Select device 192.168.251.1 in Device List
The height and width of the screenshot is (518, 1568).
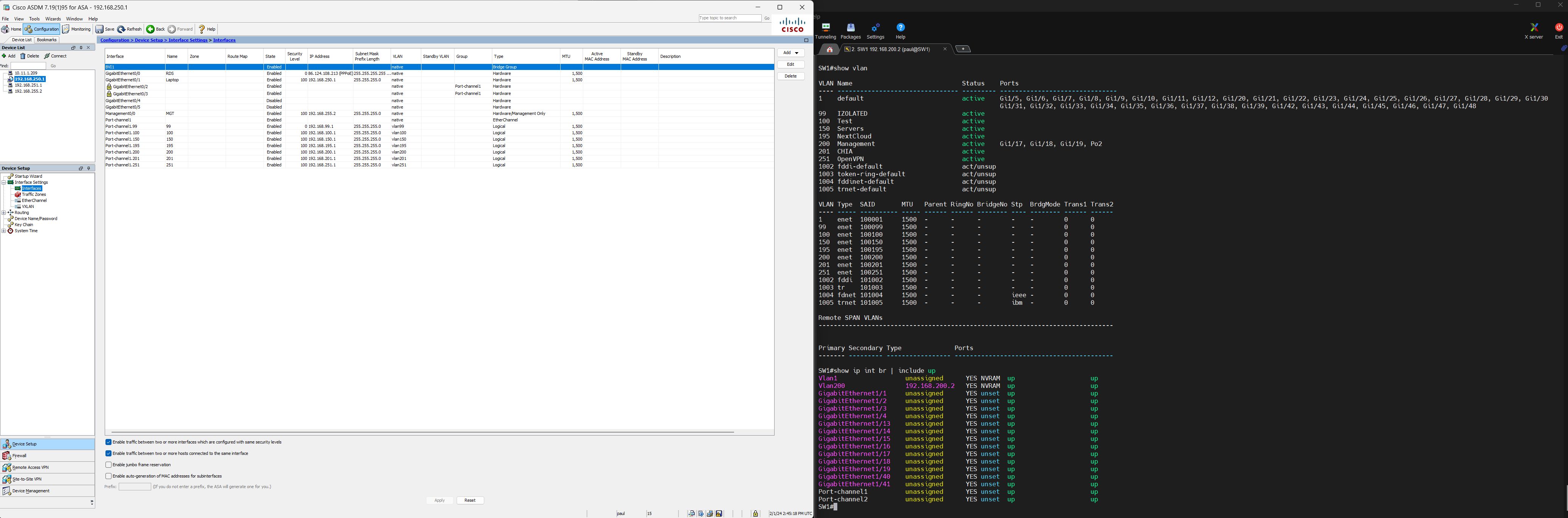28,85
